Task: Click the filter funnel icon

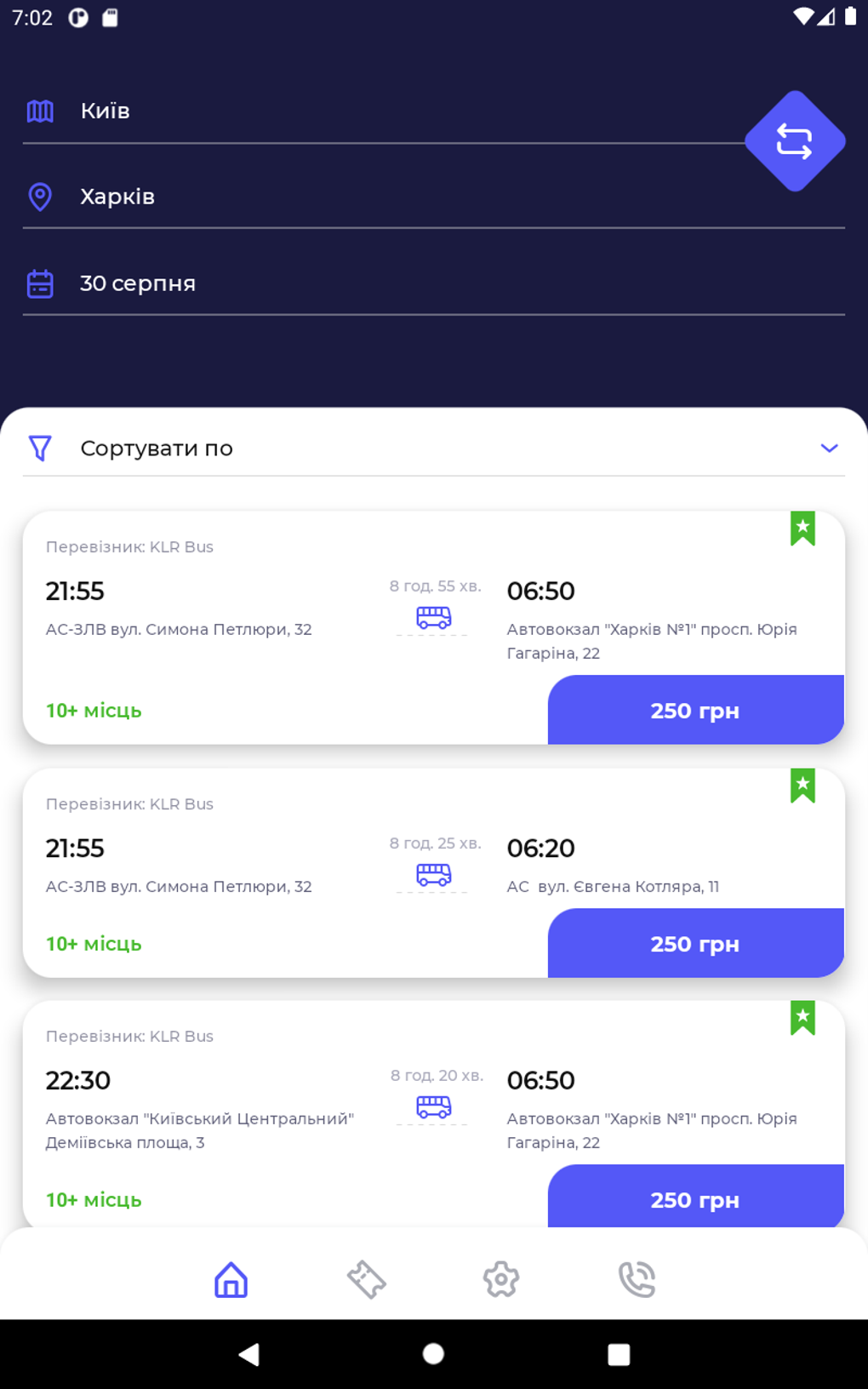Action: click(x=41, y=447)
